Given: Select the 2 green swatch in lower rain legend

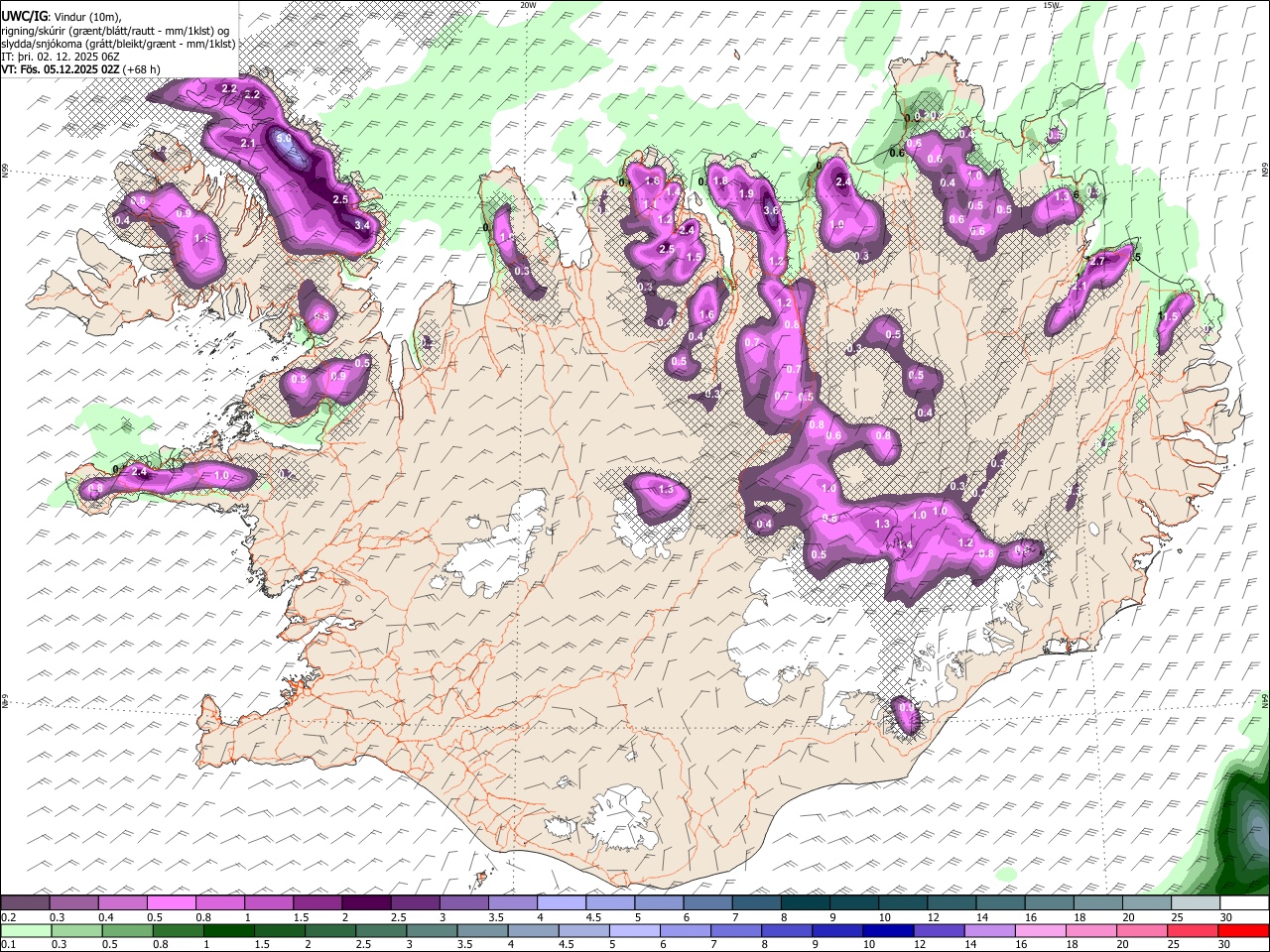Looking at the screenshot, I should coord(329,931).
